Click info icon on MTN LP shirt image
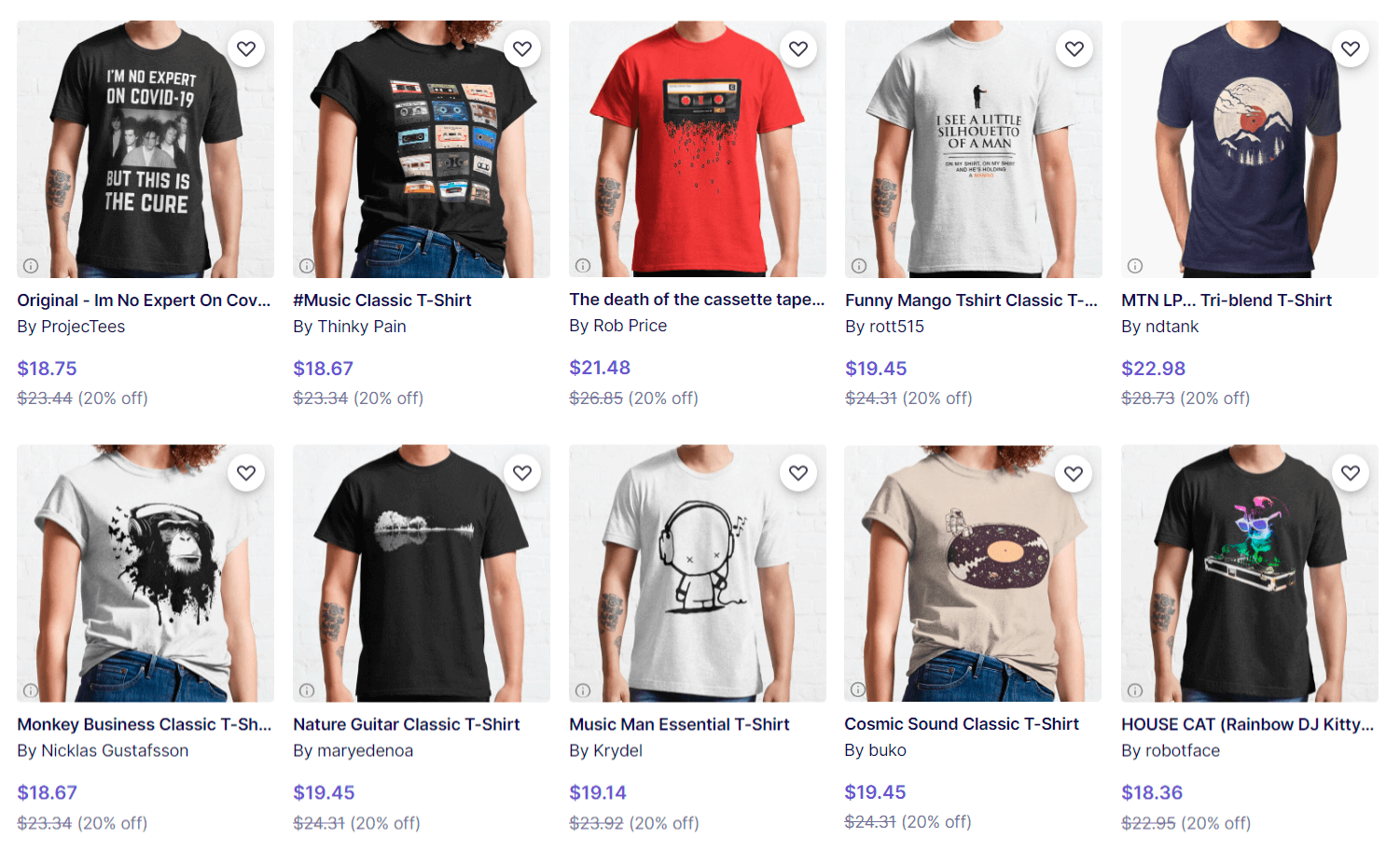The height and width of the screenshot is (852, 1400). tap(1135, 266)
